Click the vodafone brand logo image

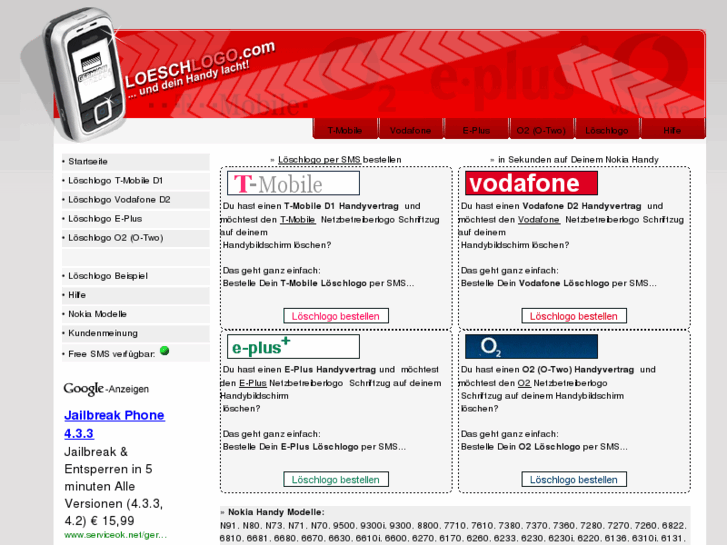[x=531, y=183]
